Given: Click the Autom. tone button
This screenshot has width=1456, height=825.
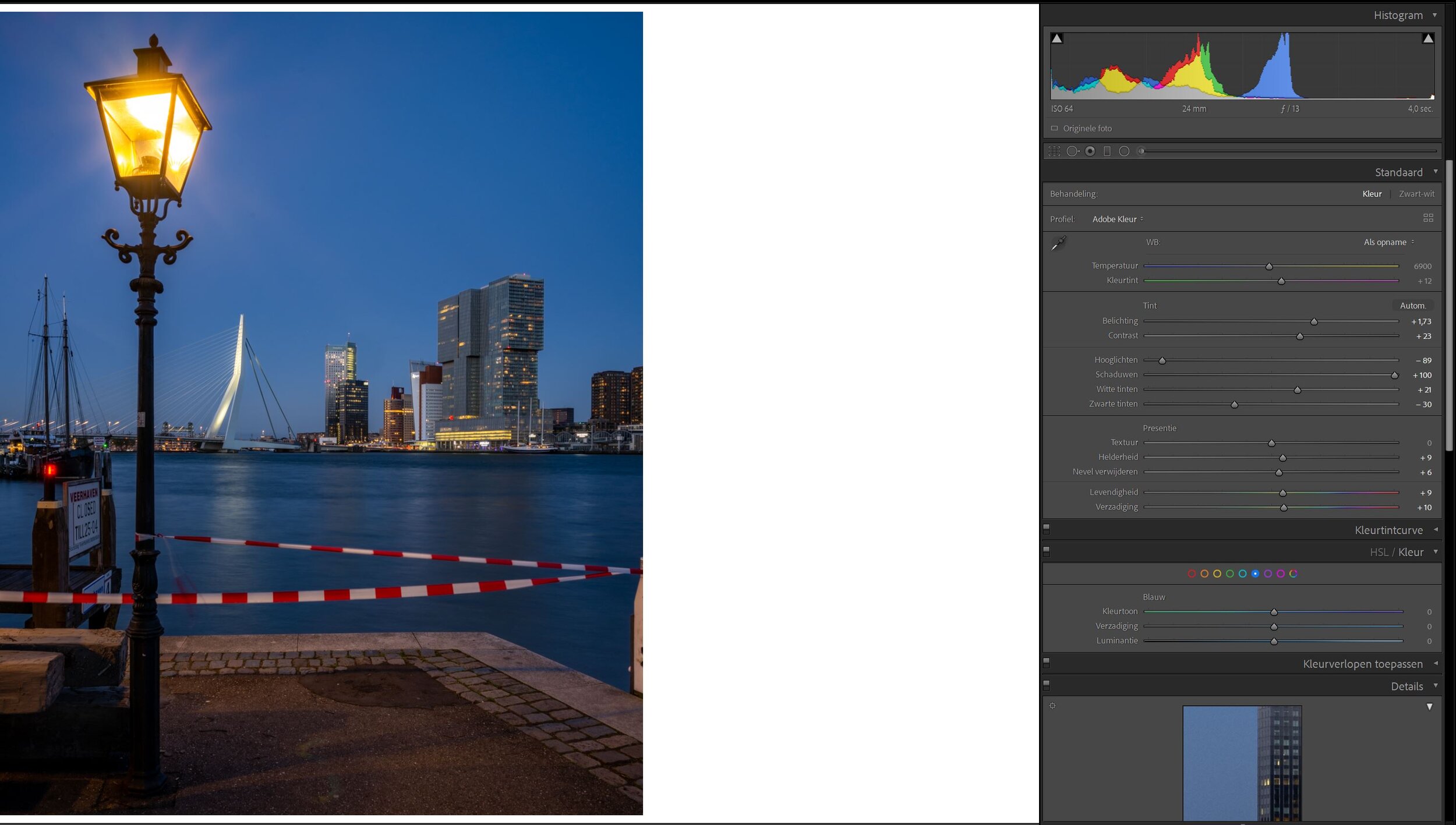Looking at the screenshot, I should [1412, 306].
